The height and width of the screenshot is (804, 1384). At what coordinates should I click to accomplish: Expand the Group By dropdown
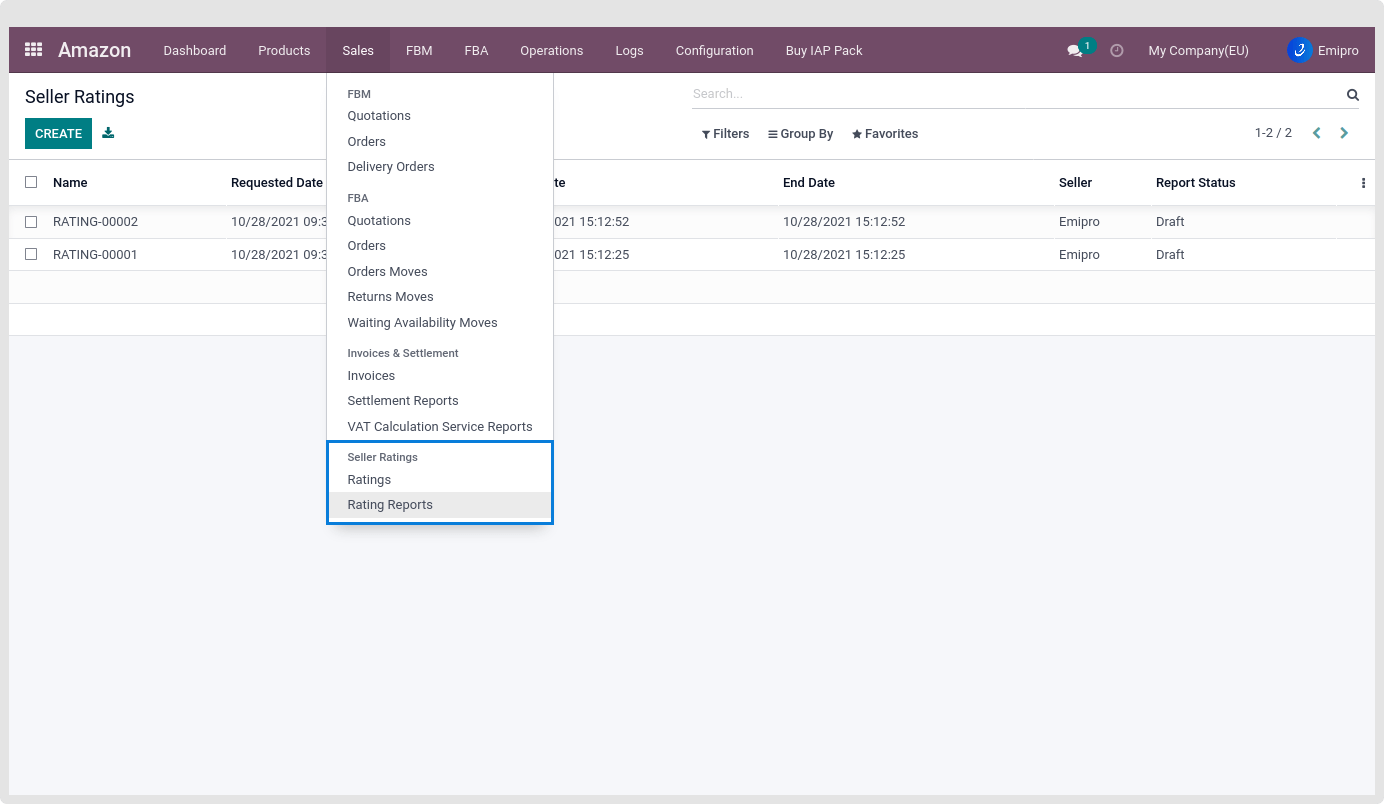[x=800, y=134]
